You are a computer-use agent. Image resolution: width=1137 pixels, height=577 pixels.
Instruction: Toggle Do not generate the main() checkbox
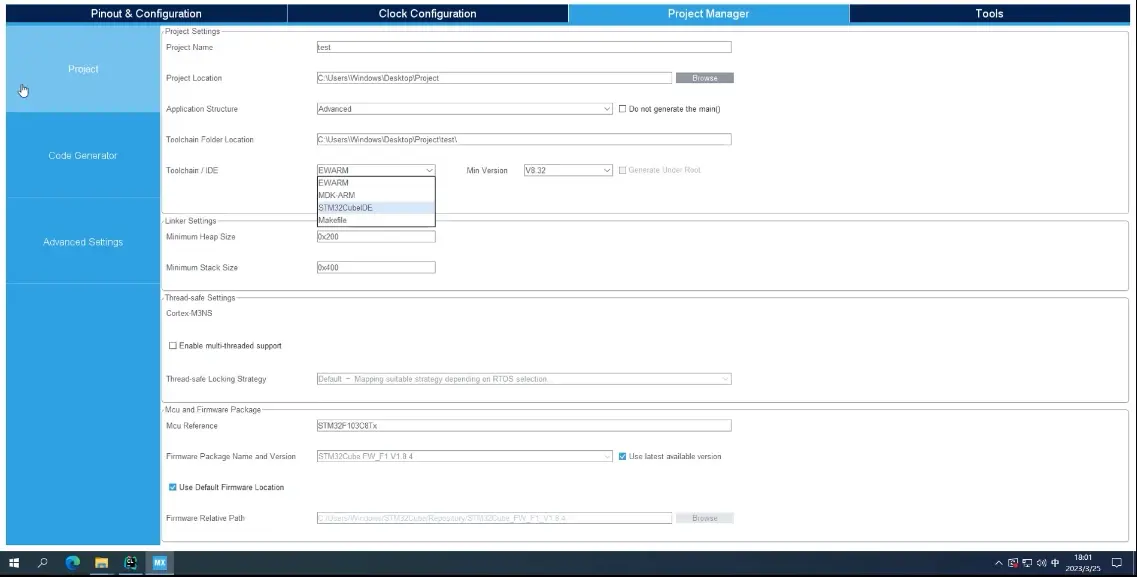[x=622, y=109]
